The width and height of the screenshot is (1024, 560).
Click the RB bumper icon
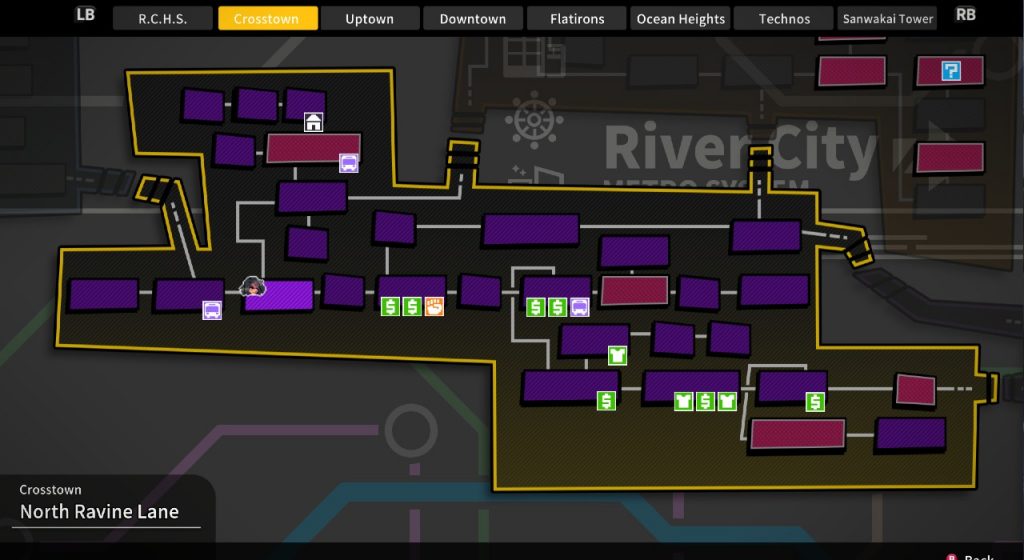click(x=965, y=14)
